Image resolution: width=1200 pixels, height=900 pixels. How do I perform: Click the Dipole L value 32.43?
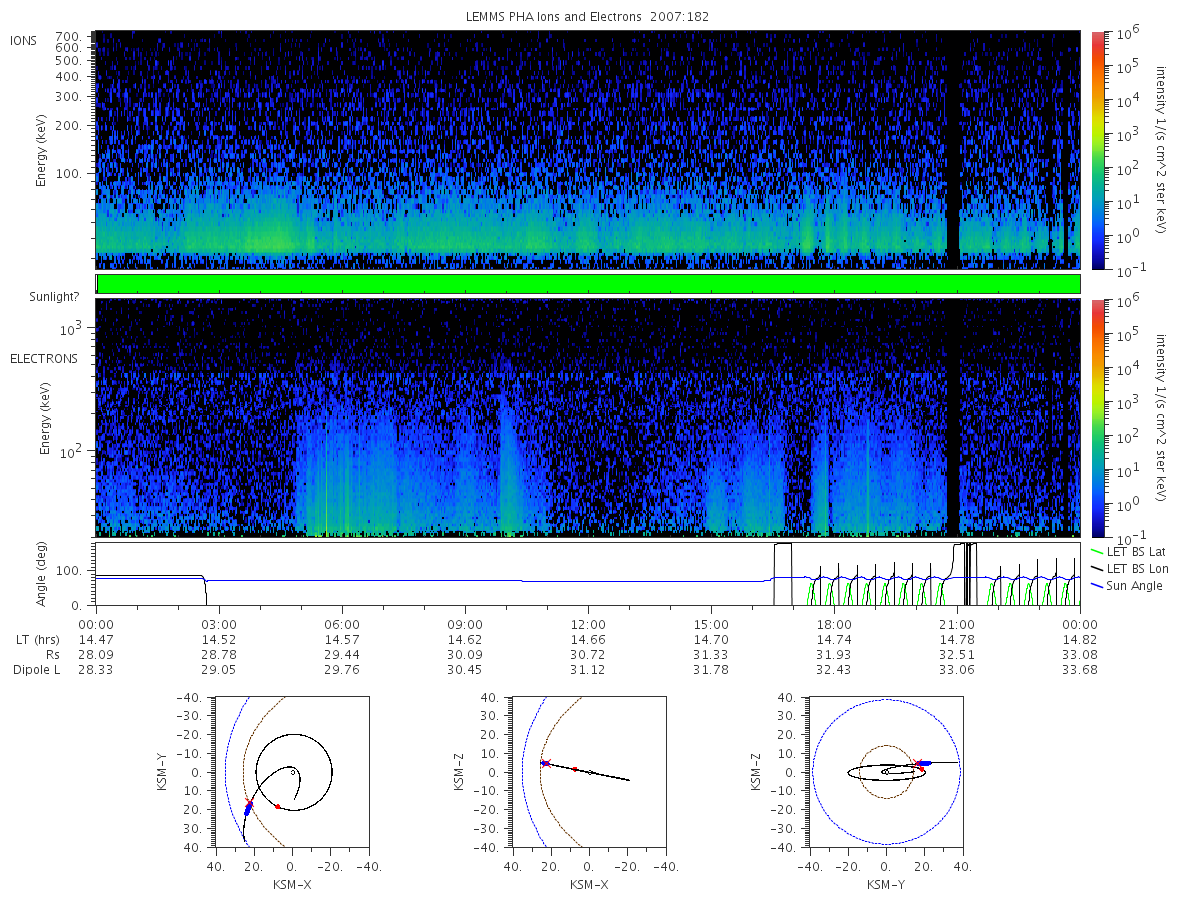[834, 670]
